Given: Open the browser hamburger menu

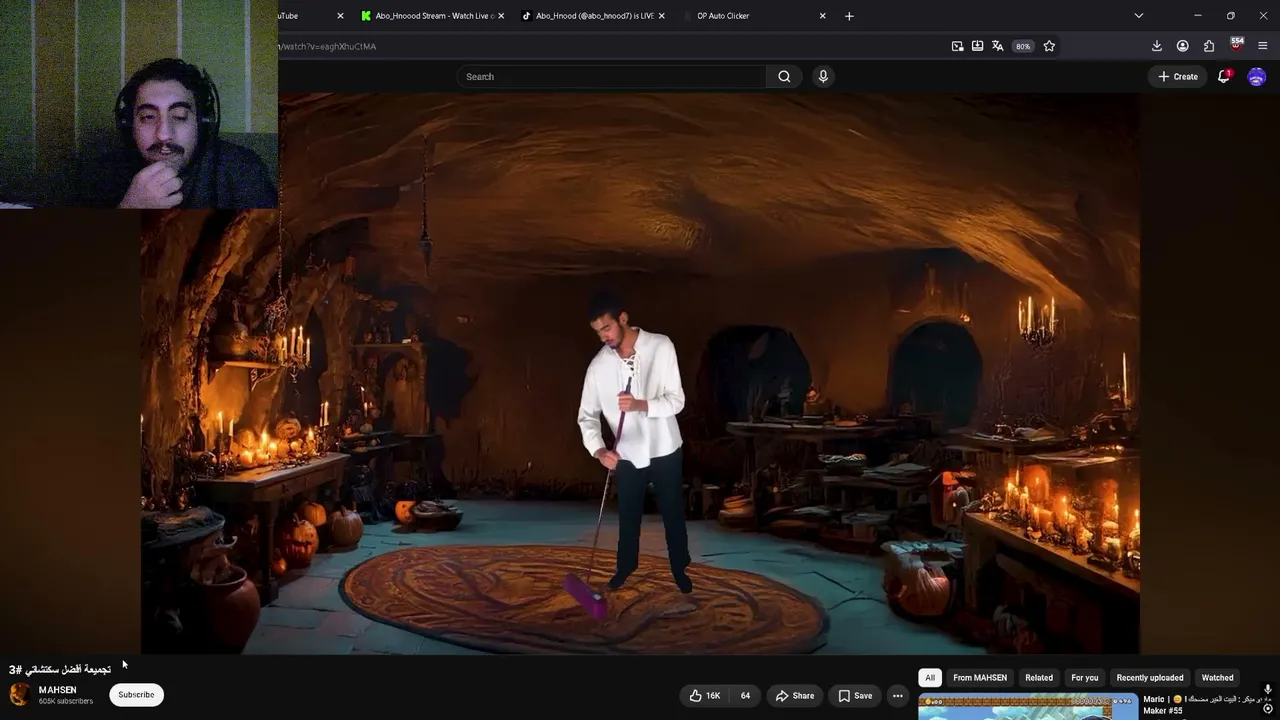Looking at the screenshot, I should tap(1262, 46).
